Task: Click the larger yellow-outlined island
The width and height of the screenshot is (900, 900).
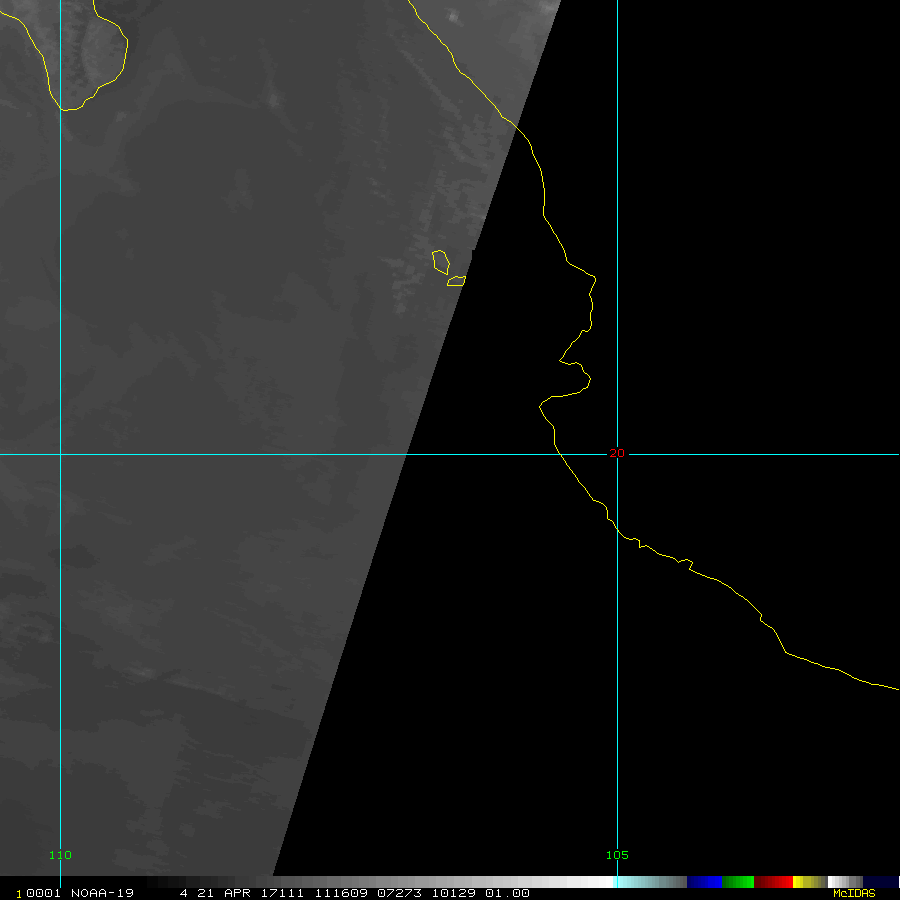Action: tap(439, 262)
